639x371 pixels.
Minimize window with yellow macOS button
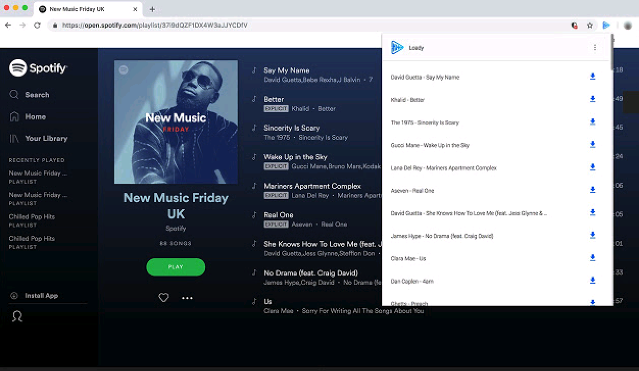15,8
